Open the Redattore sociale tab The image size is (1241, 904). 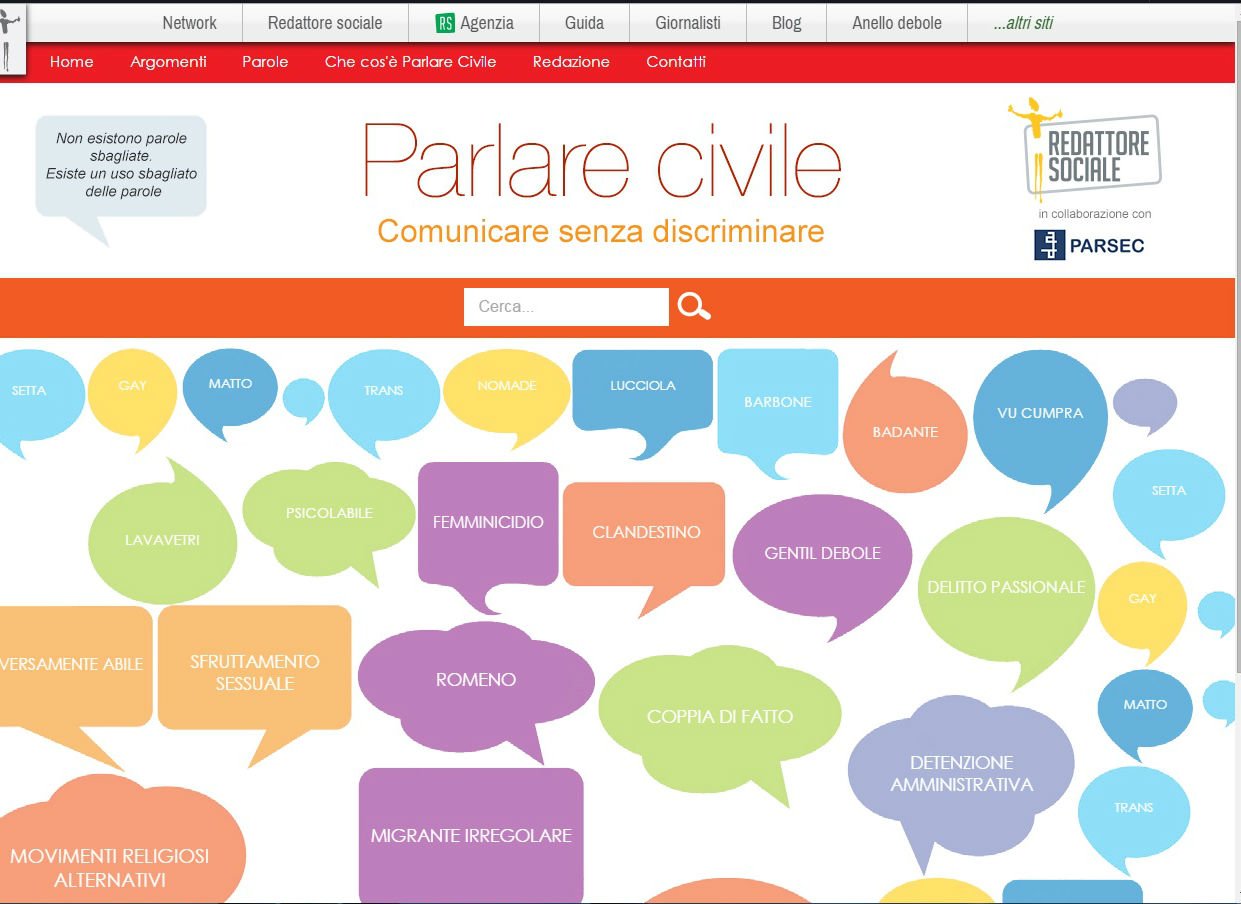[325, 23]
